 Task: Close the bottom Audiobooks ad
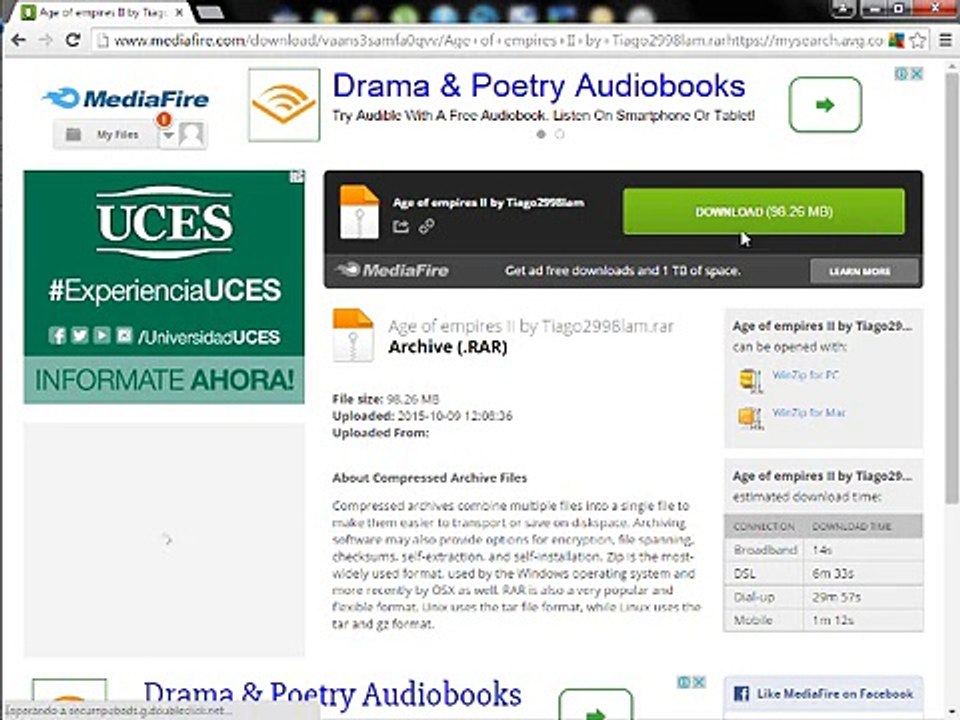click(x=699, y=682)
